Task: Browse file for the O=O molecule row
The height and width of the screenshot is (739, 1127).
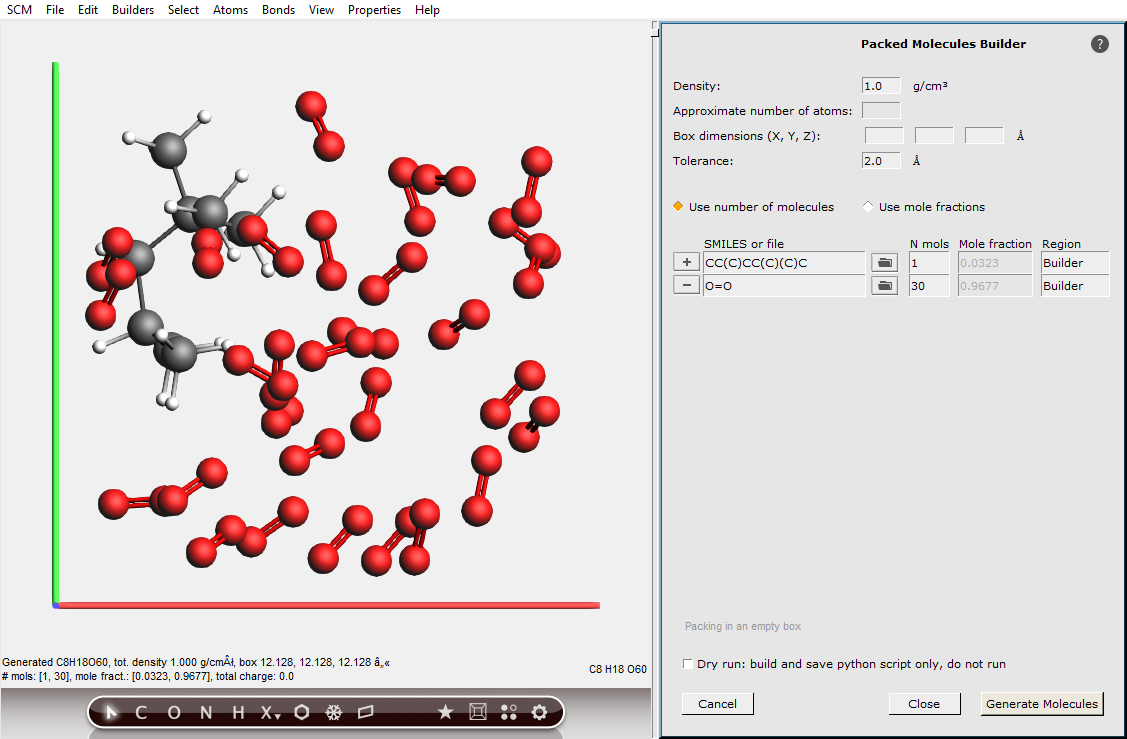Action: [x=884, y=286]
